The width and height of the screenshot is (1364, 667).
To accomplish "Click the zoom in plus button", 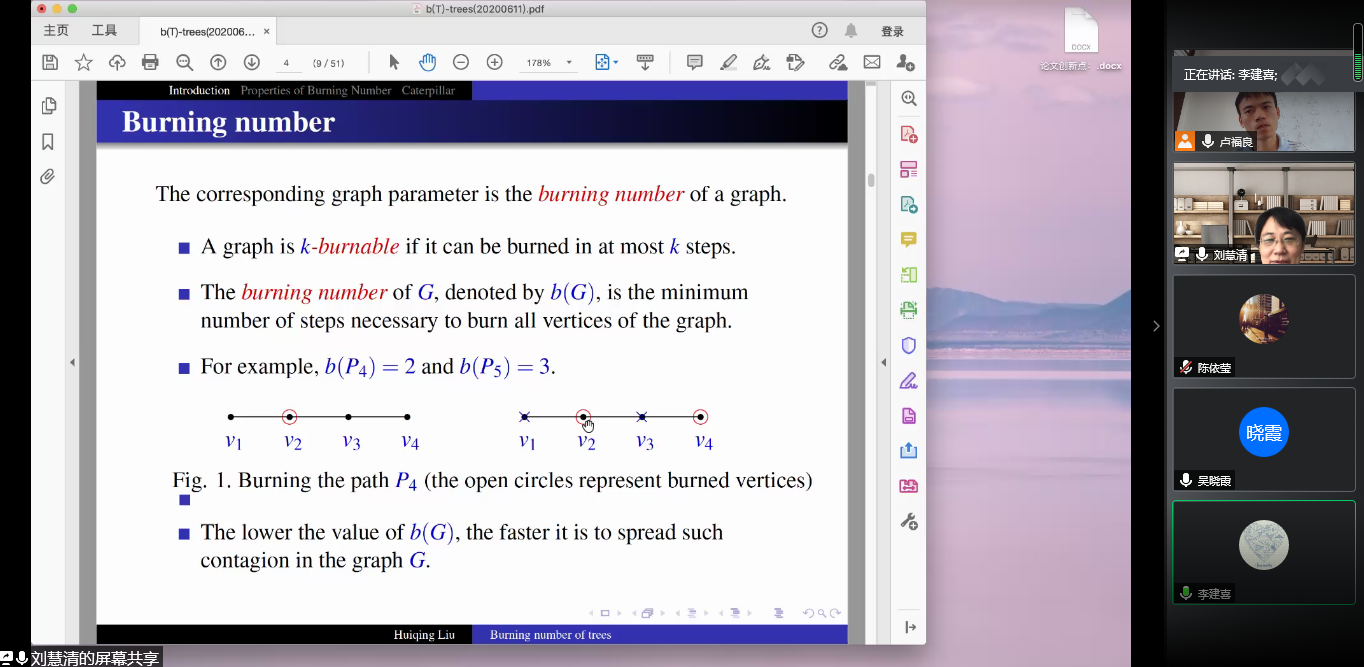I will pos(494,62).
